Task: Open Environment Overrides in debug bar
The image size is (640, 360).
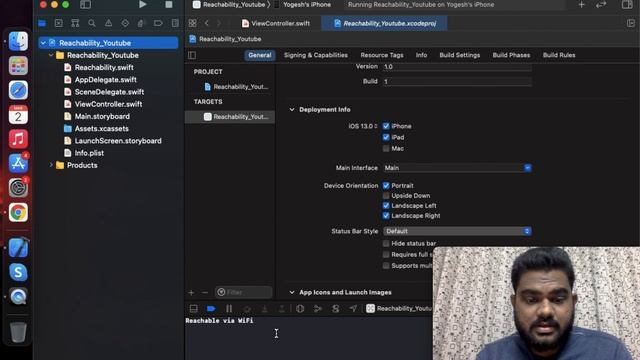Action: 336,309
